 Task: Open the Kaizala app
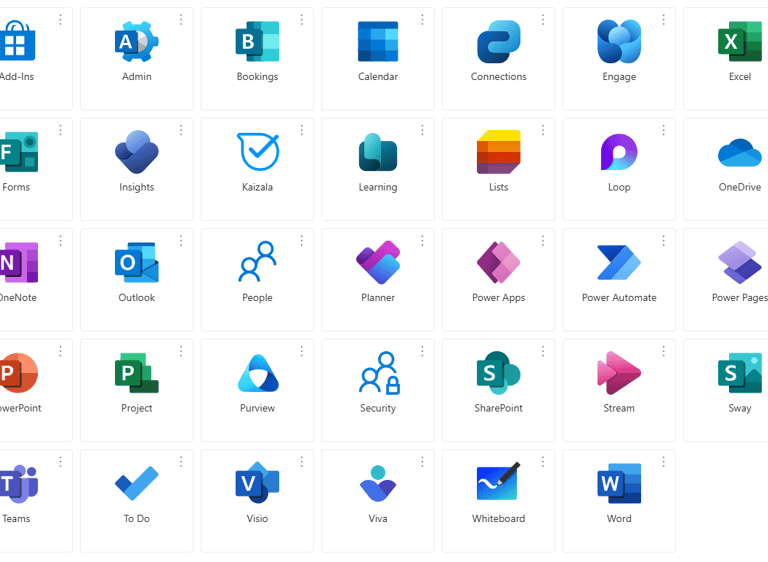point(258,151)
